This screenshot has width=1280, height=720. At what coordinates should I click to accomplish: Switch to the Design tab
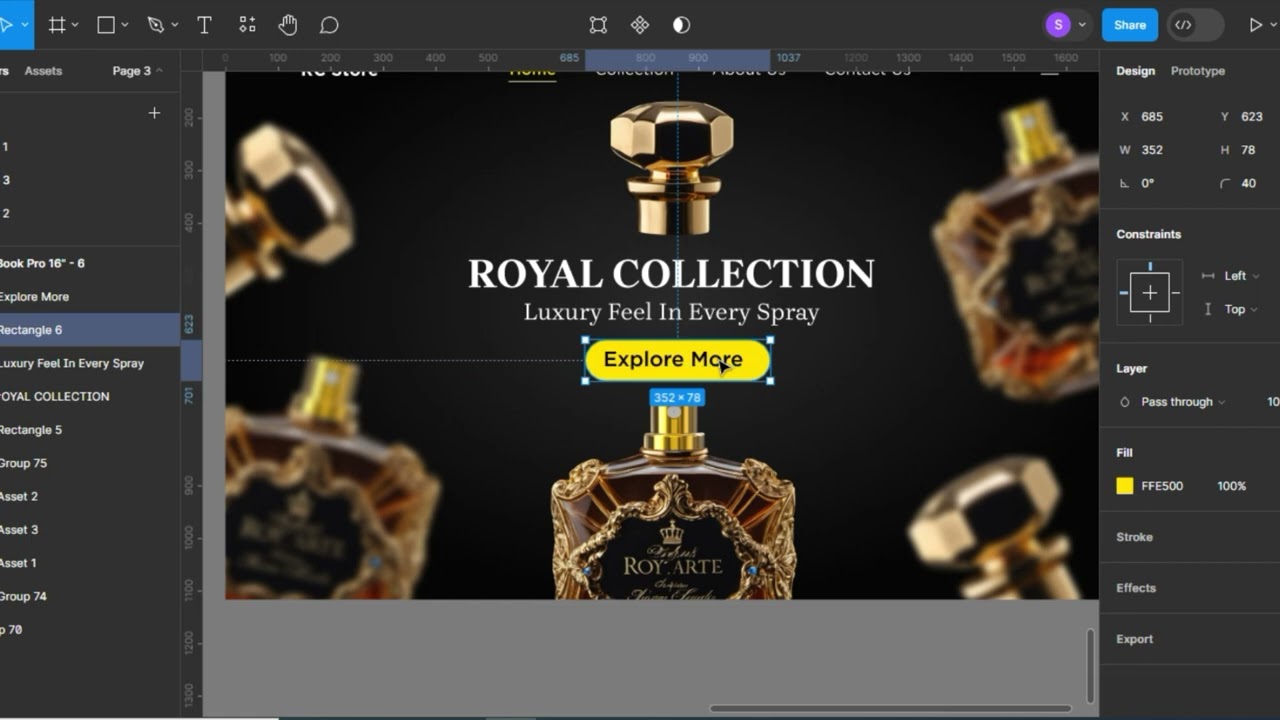(x=1135, y=71)
